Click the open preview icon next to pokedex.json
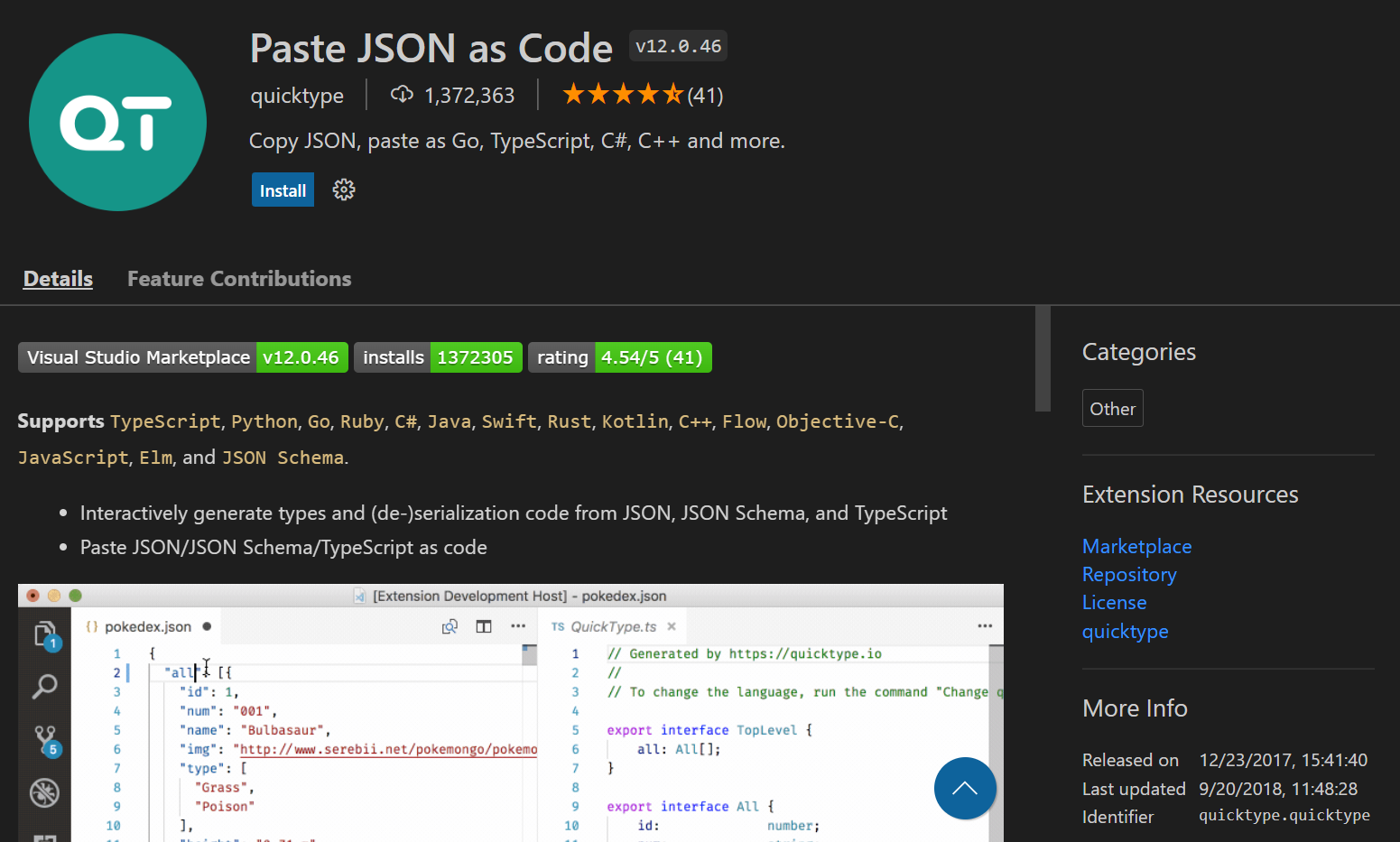The width and height of the screenshot is (1400, 842). 450,625
